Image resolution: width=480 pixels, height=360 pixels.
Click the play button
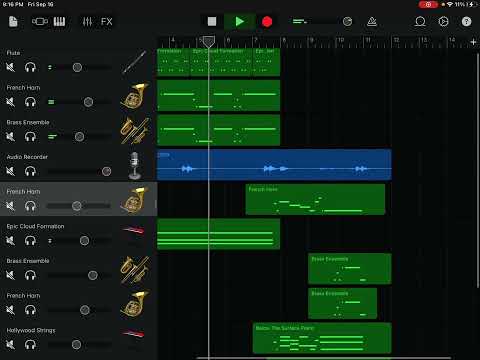[240, 22]
